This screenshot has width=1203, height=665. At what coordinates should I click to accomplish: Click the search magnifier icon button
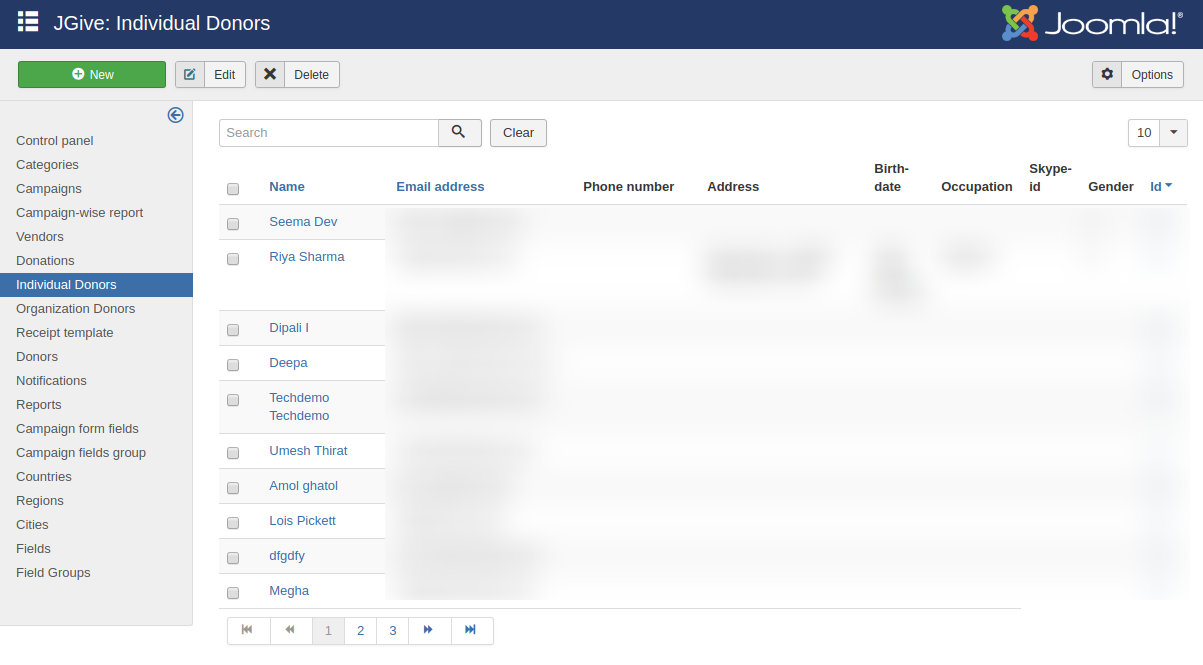tap(459, 132)
